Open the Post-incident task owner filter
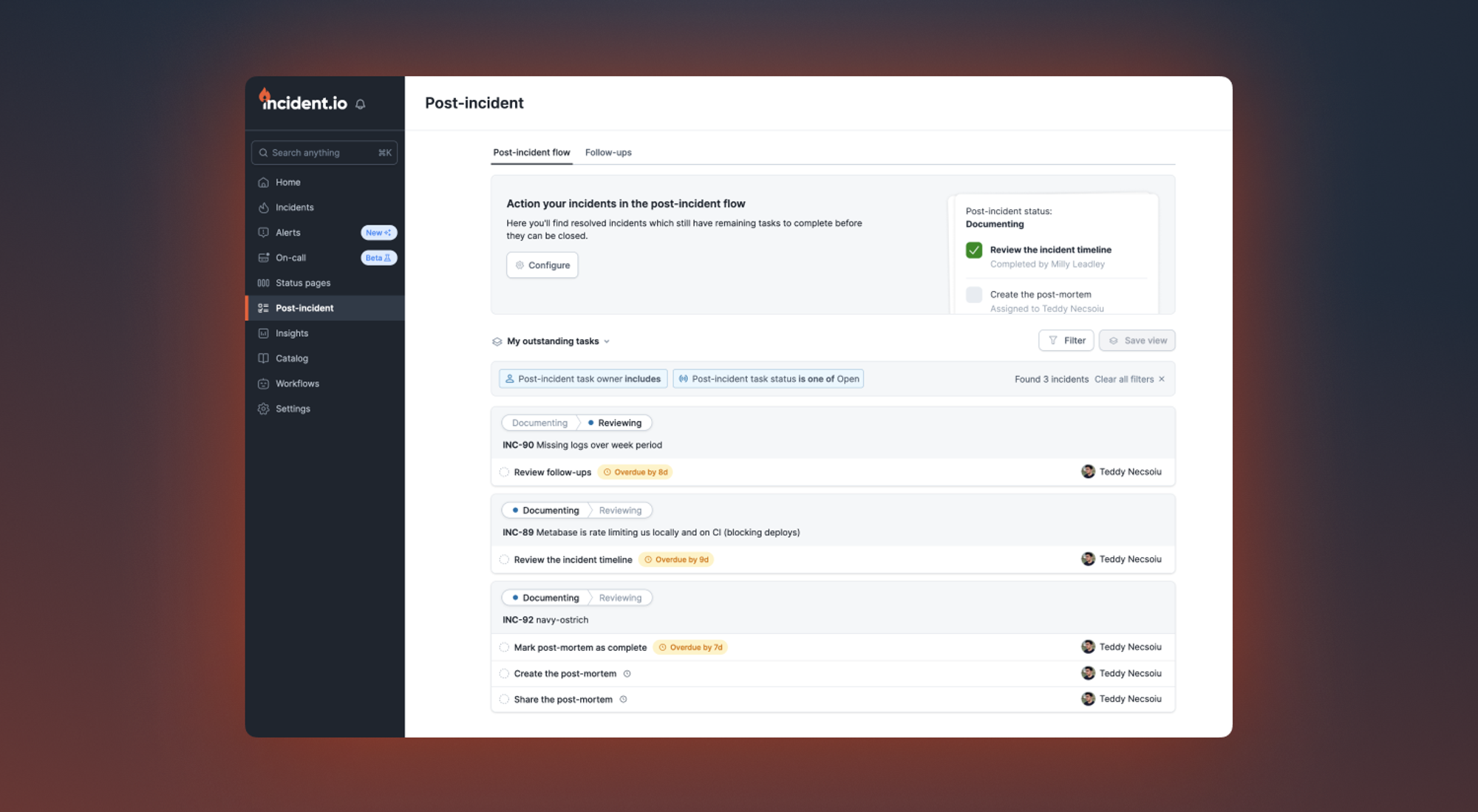Viewport: 1478px width, 812px height. tap(583, 379)
